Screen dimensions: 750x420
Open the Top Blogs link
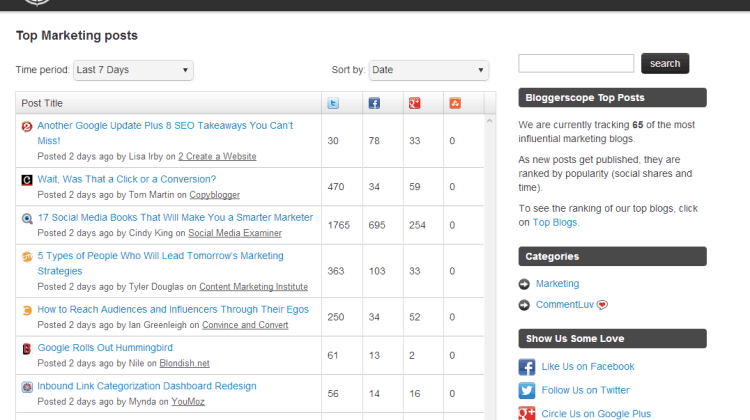tap(555, 222)
